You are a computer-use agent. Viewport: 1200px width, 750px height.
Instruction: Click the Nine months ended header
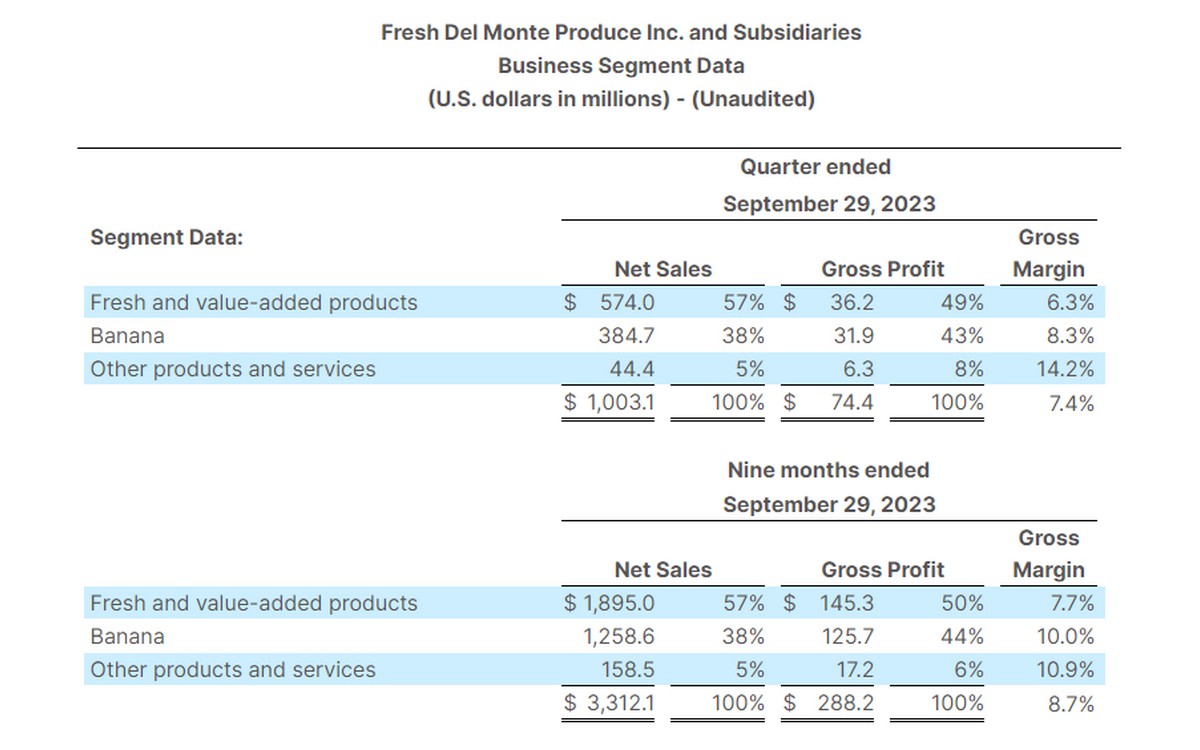(x=828, y=470)
